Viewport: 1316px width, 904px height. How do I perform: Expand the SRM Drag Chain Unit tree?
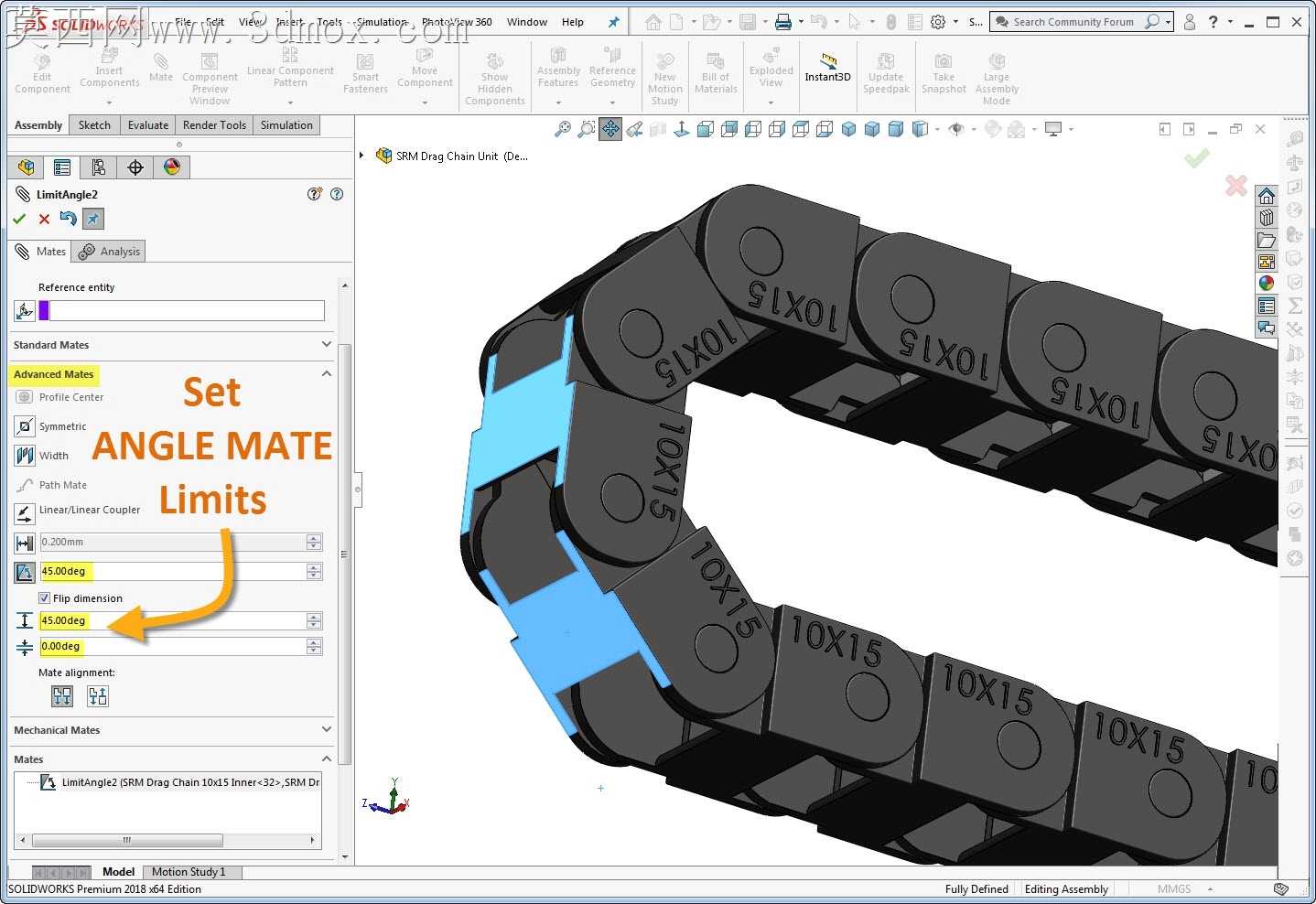click(x=362, y=156)
